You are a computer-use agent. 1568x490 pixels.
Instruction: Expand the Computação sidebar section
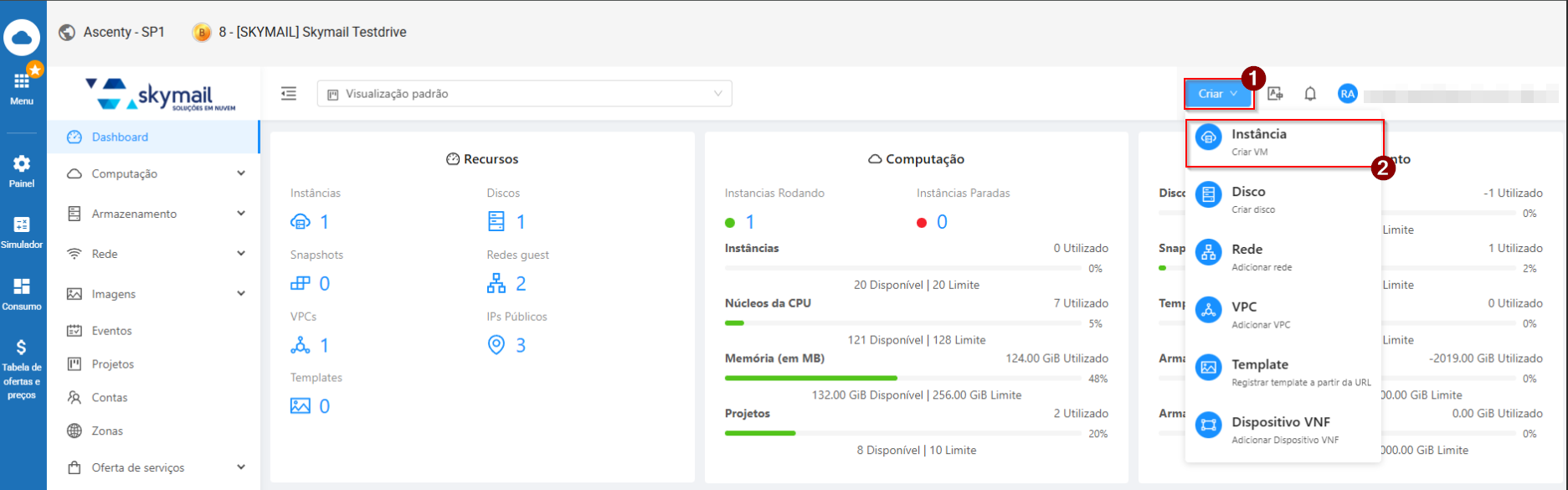[157, 174]
